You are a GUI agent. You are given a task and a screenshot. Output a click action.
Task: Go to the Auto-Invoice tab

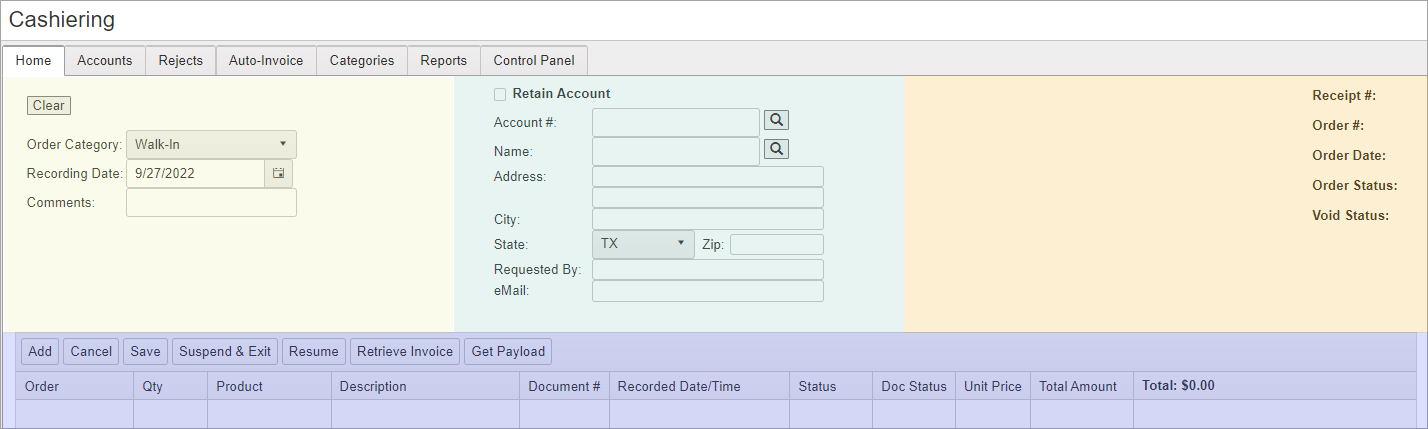tap(266, 61)
